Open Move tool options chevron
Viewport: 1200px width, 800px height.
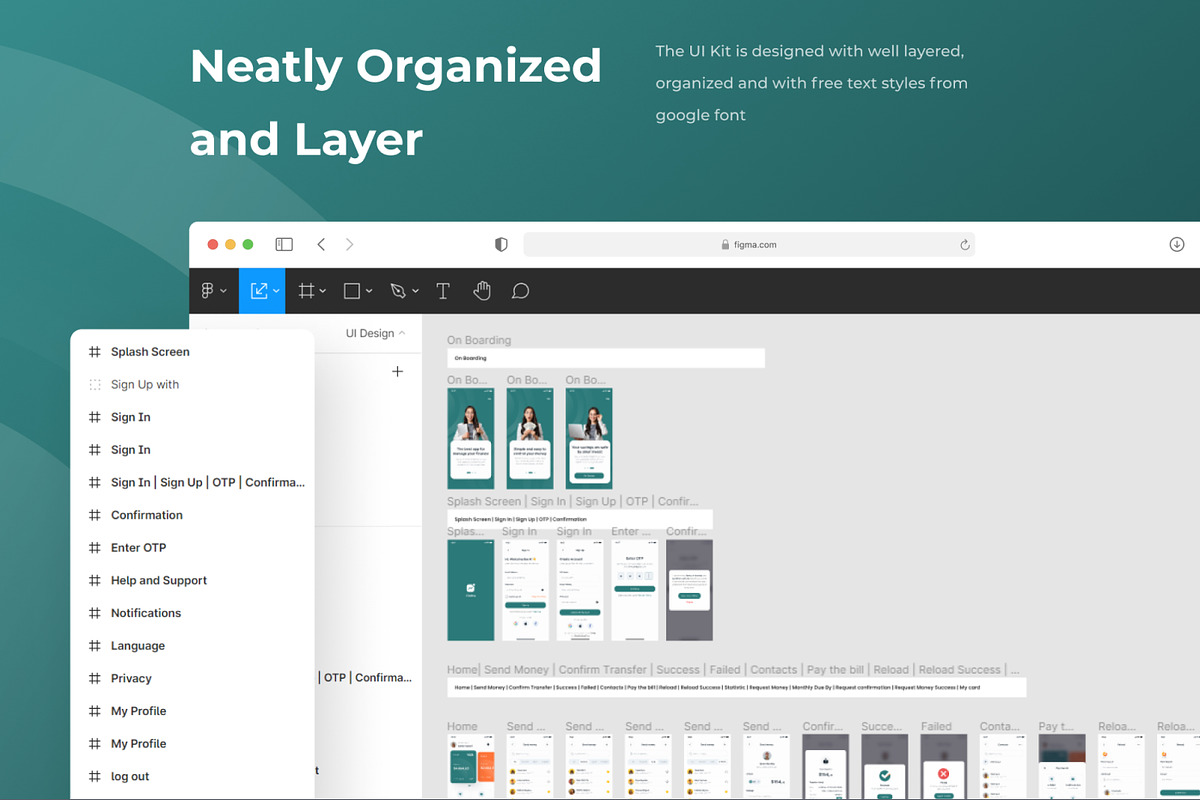pyautogui.click(x=276, y=292)
